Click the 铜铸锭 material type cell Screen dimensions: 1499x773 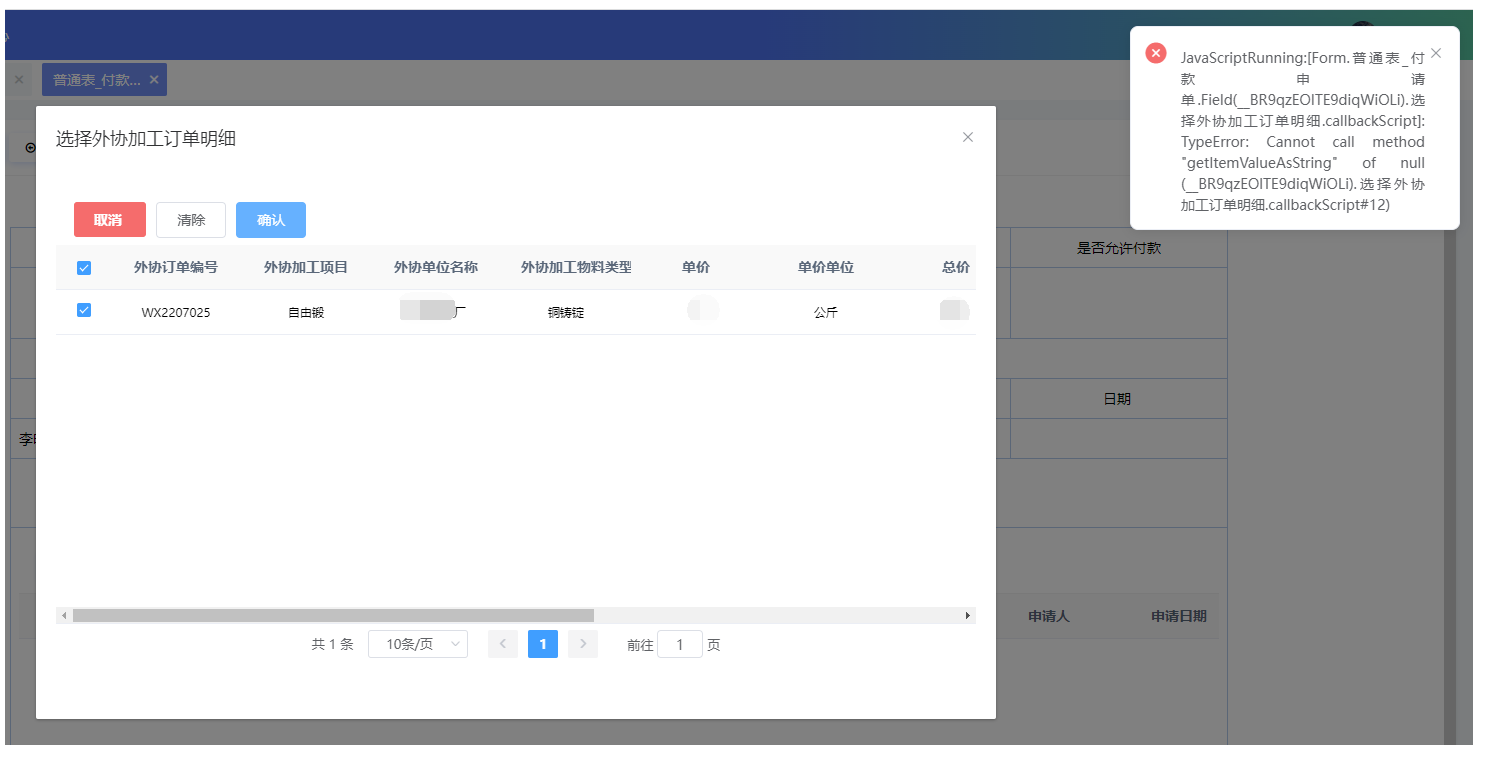point(566,312)
